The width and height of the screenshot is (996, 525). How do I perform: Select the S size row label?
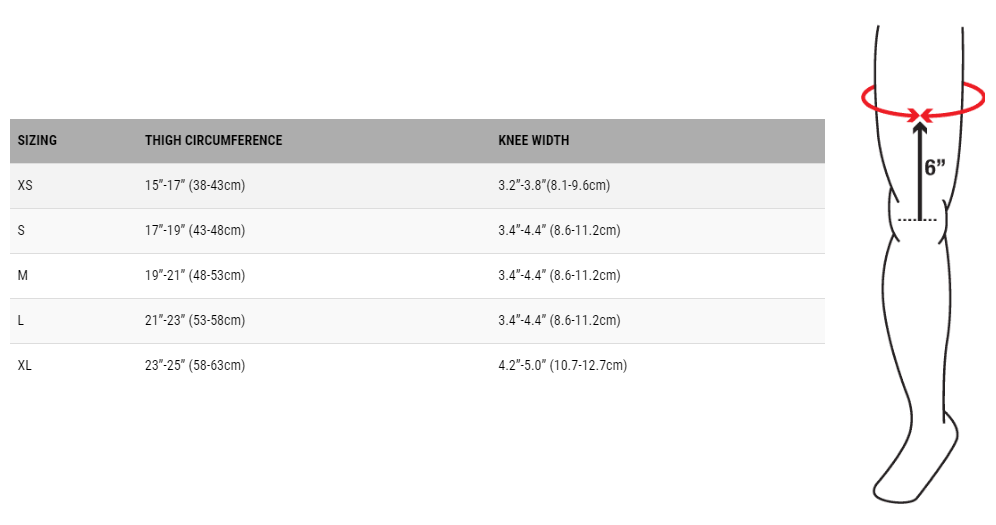tap(22, 231)
